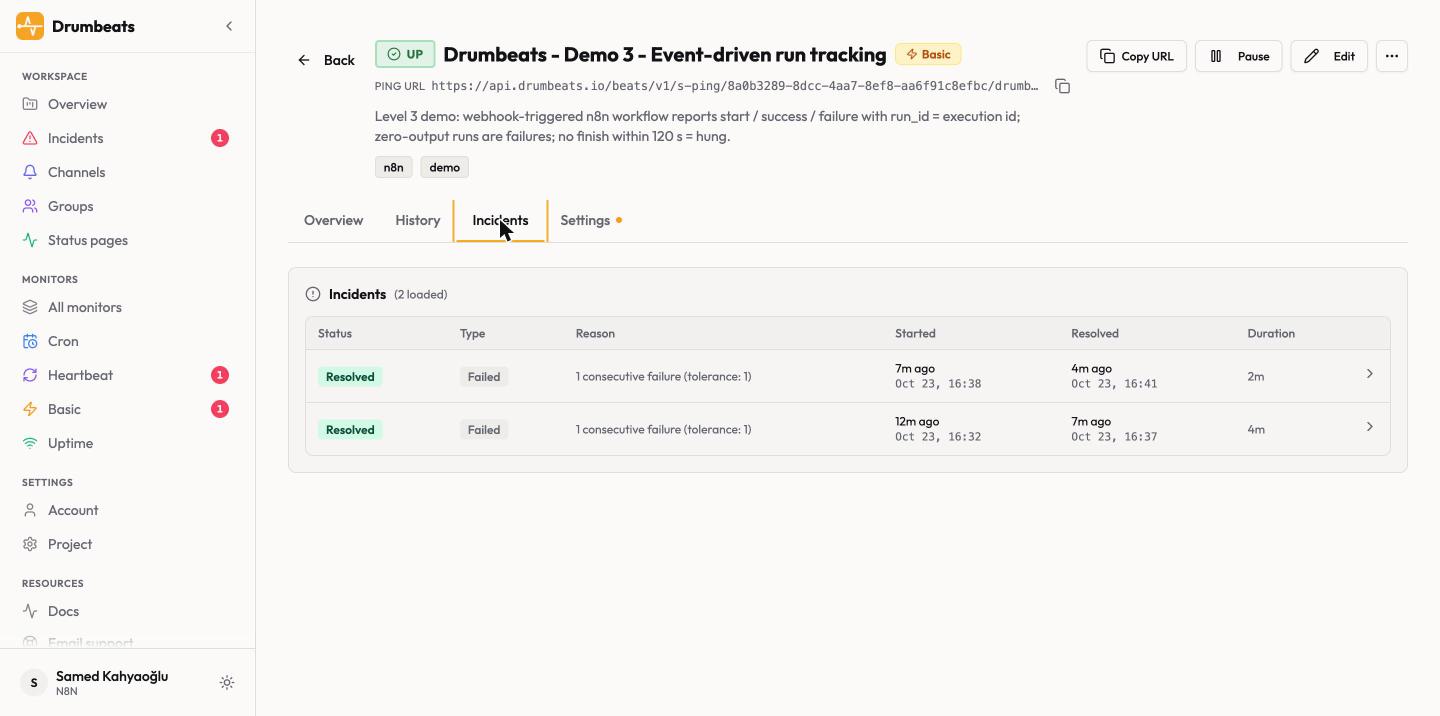
Task: Click the 2m duration value
Action: (x=1256, y=377)
